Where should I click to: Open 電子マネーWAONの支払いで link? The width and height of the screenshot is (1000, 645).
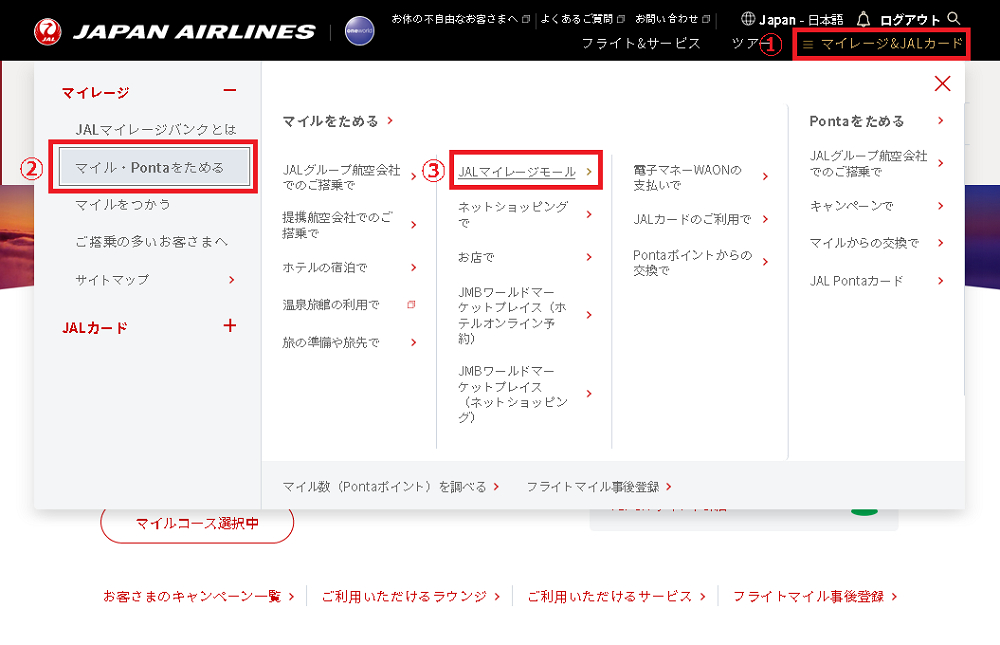[x=700, y=177]
